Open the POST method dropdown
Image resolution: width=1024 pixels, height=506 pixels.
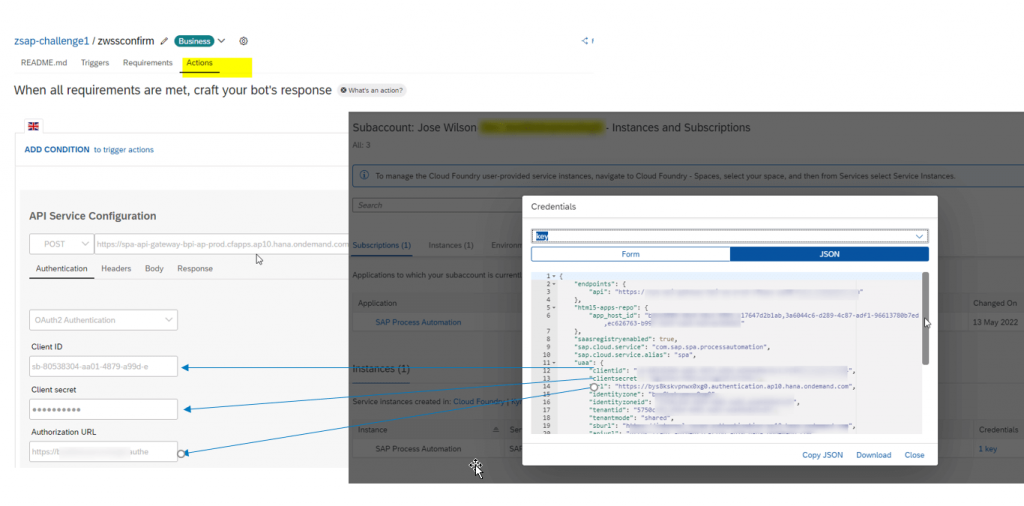(61, 244)
